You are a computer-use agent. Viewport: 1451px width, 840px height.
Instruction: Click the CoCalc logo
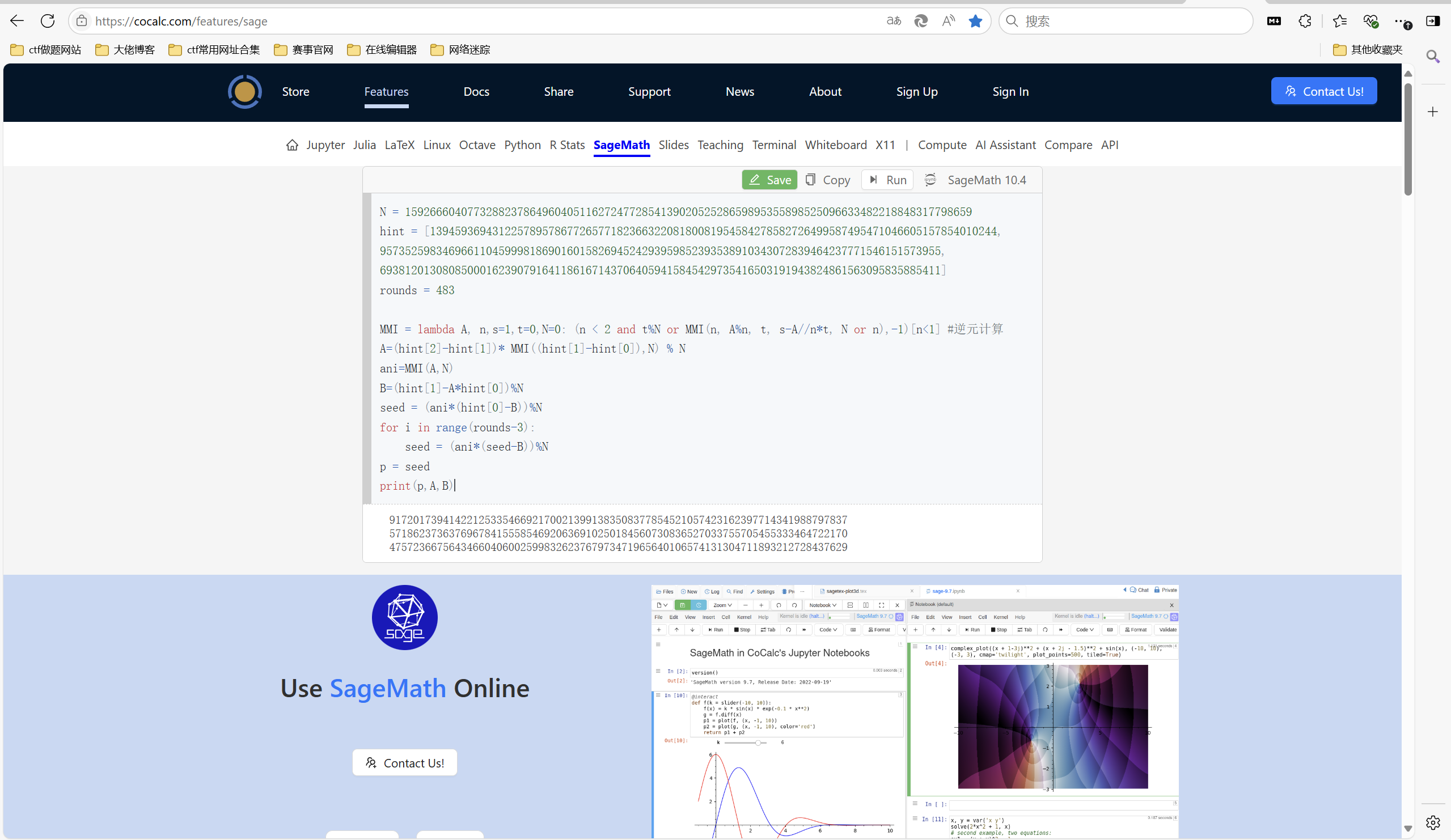tap(245, 92)
